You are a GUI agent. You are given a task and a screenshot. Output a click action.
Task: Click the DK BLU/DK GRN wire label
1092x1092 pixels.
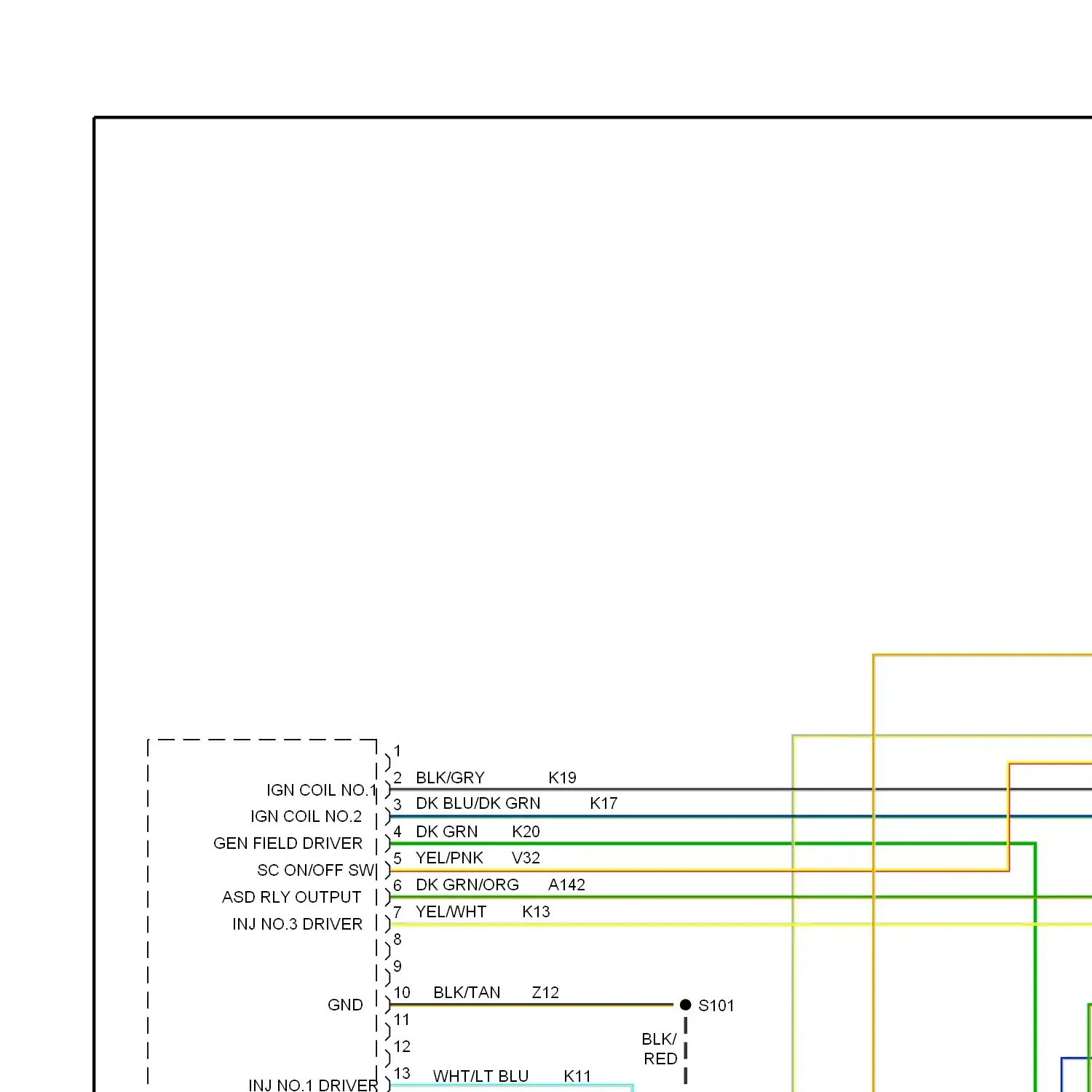(478, 803)
